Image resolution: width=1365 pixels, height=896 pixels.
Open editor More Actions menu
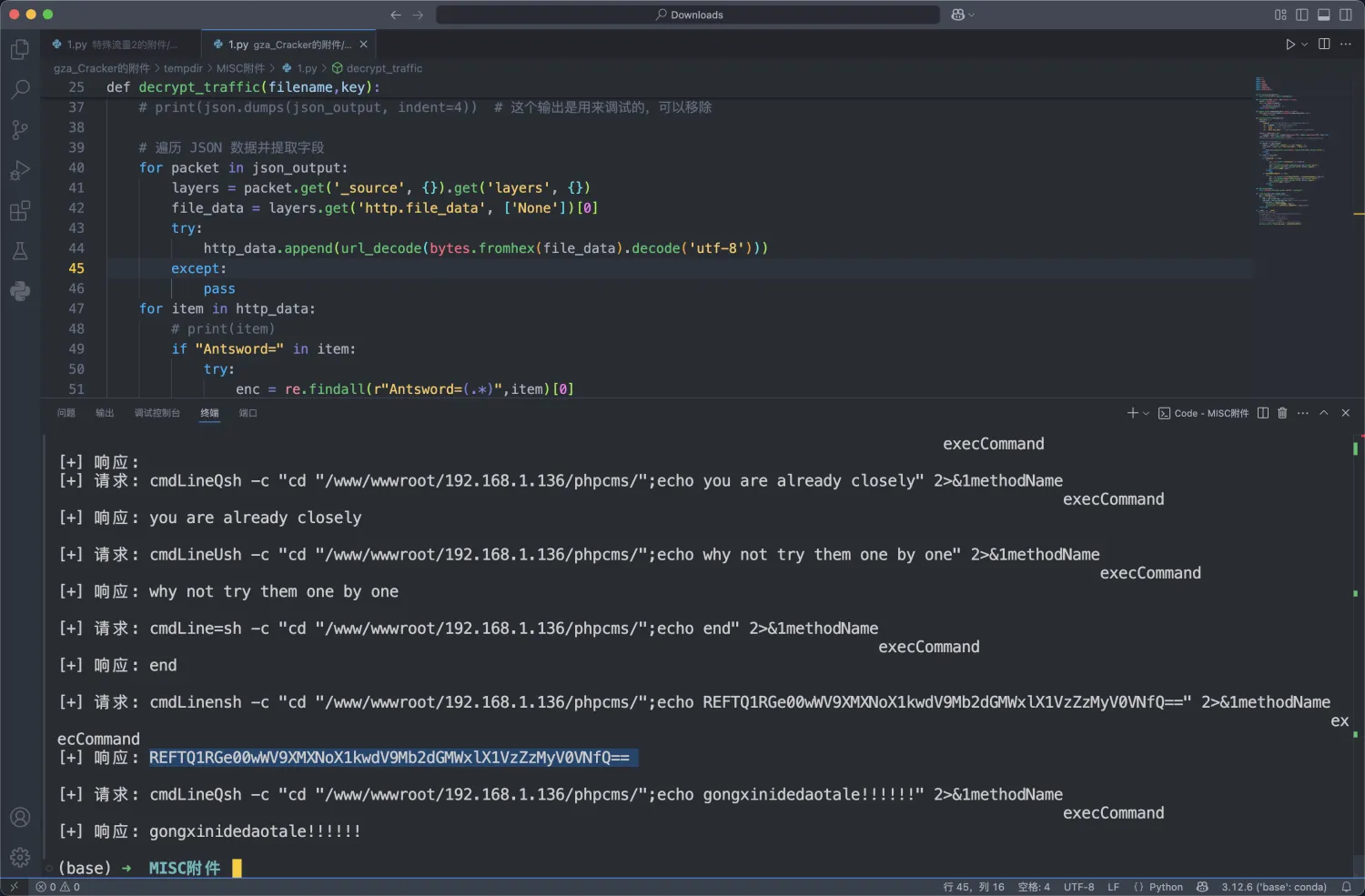coord(1346,44)
